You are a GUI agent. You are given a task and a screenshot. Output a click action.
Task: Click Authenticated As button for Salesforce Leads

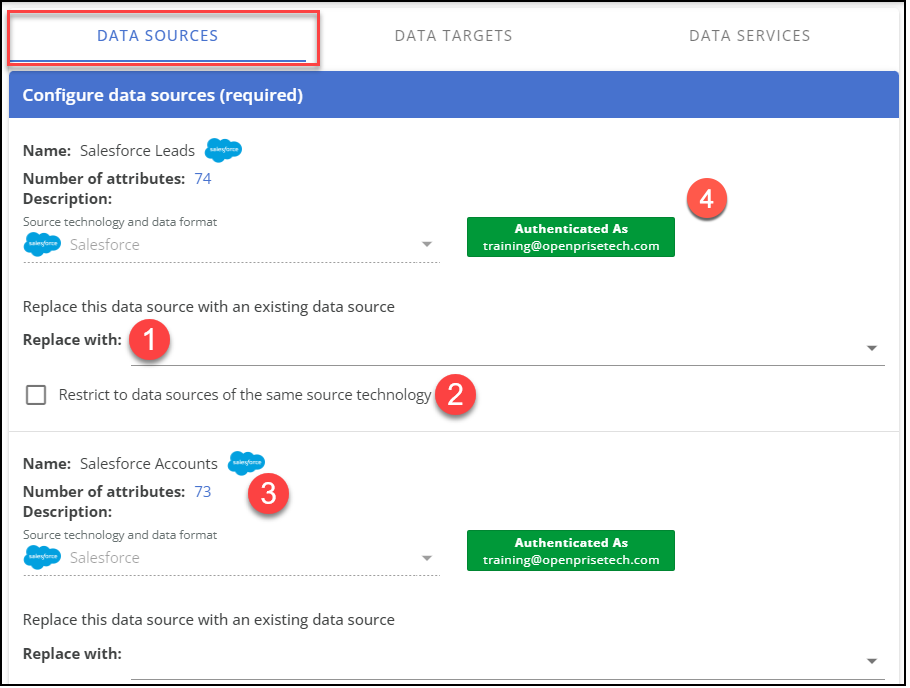coord(570,237)
